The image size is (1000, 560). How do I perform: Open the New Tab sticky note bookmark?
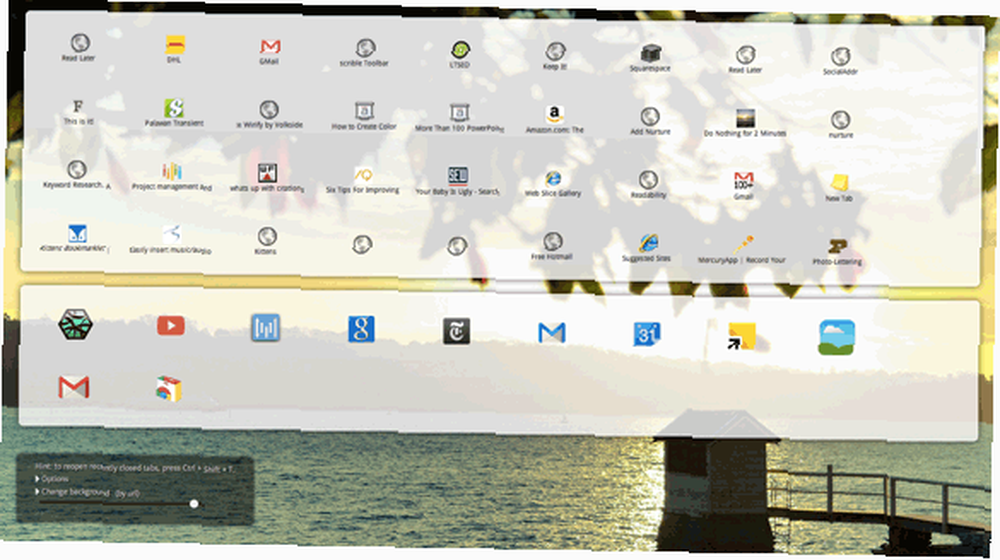839,188
